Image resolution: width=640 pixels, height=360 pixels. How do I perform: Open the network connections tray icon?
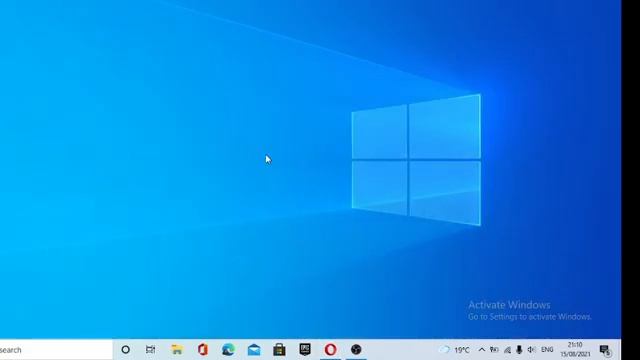[507, 350]
